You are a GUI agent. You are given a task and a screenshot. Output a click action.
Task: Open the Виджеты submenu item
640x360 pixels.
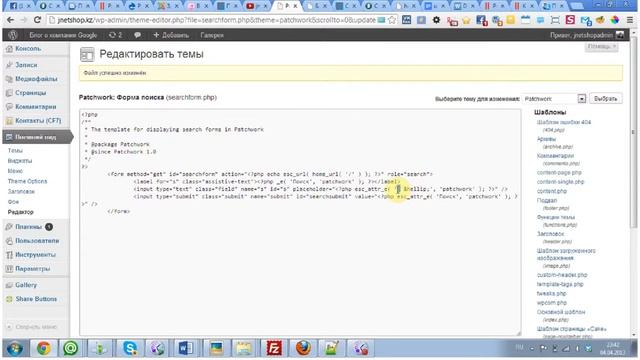20,160
